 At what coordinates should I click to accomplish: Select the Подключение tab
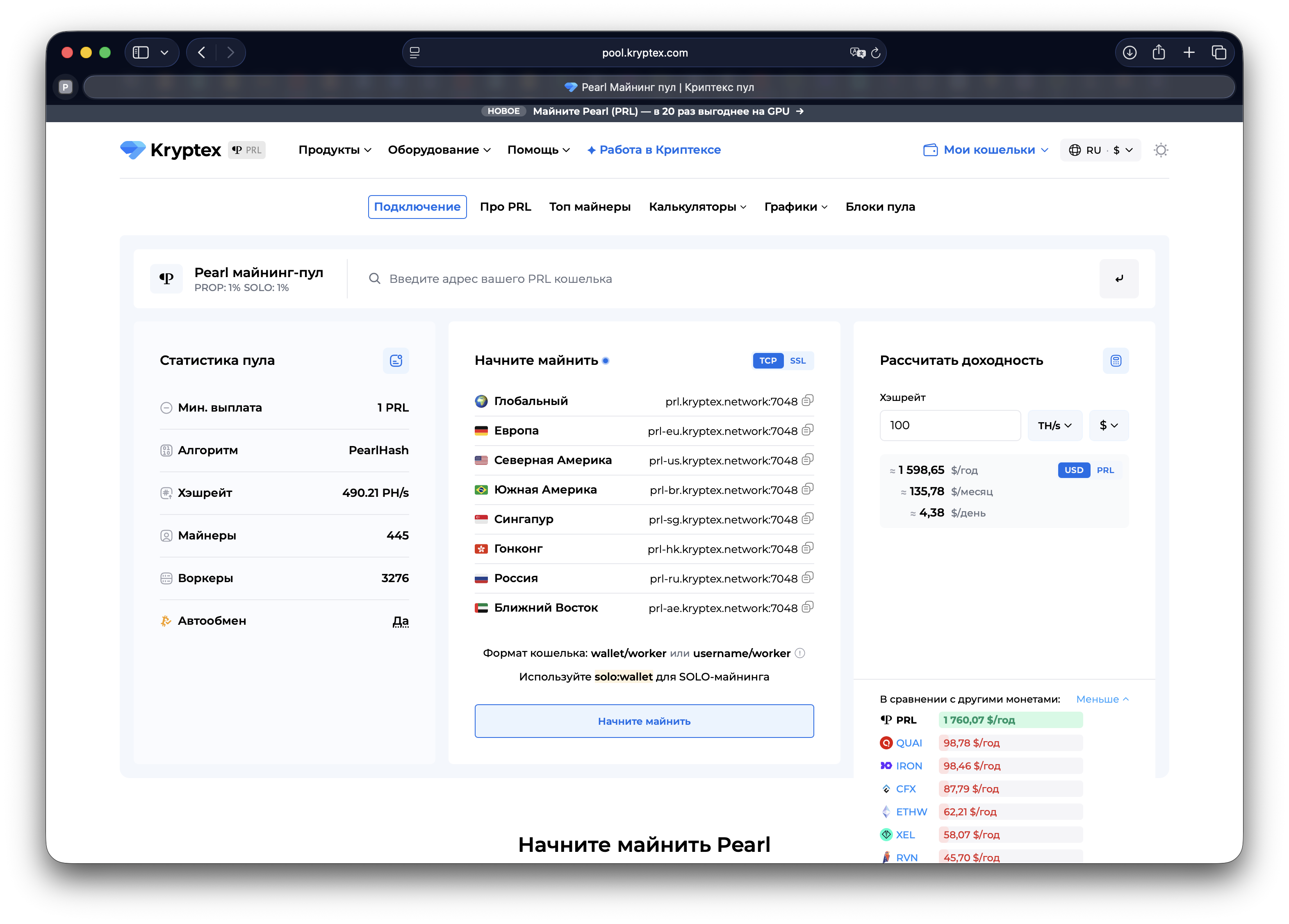(417, 207)
